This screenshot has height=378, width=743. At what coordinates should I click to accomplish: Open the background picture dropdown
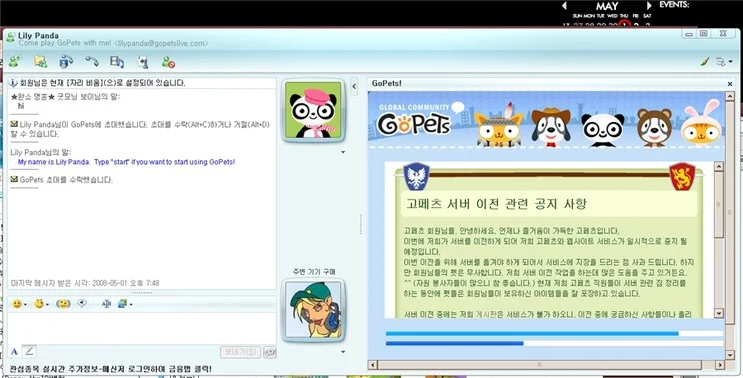pyautogui.click(x=125, y=304)
